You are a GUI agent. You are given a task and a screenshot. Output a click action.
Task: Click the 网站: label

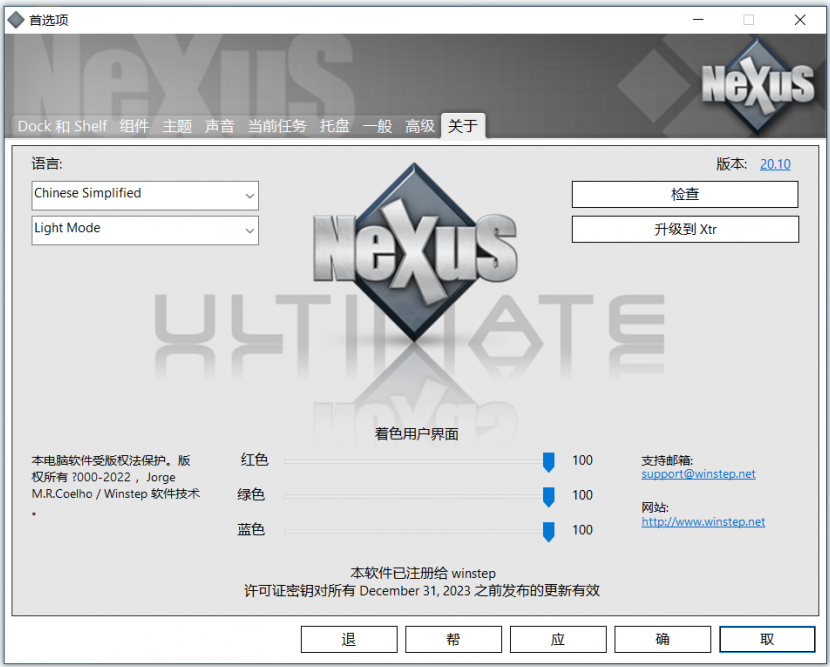(x=655, y=508)
